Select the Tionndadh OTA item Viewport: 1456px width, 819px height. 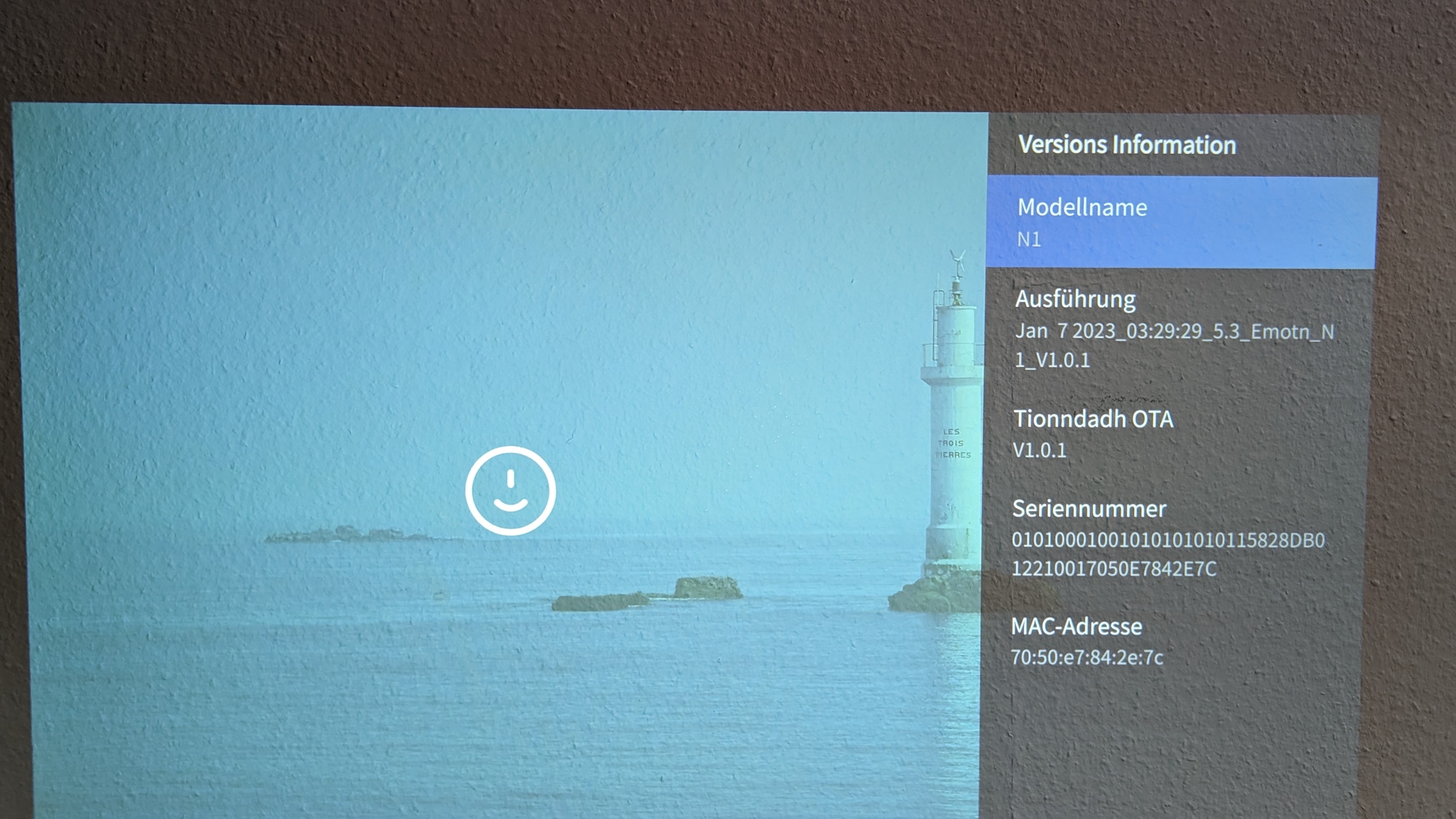click(x=1093, y=419)
